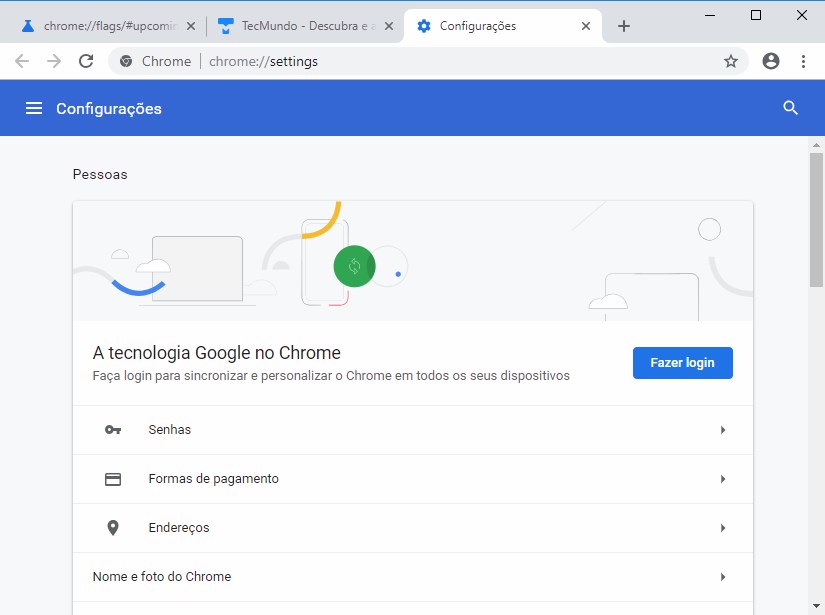Open a new tab with plus button
The image size is (825, 615).
(x=623, y=26)
